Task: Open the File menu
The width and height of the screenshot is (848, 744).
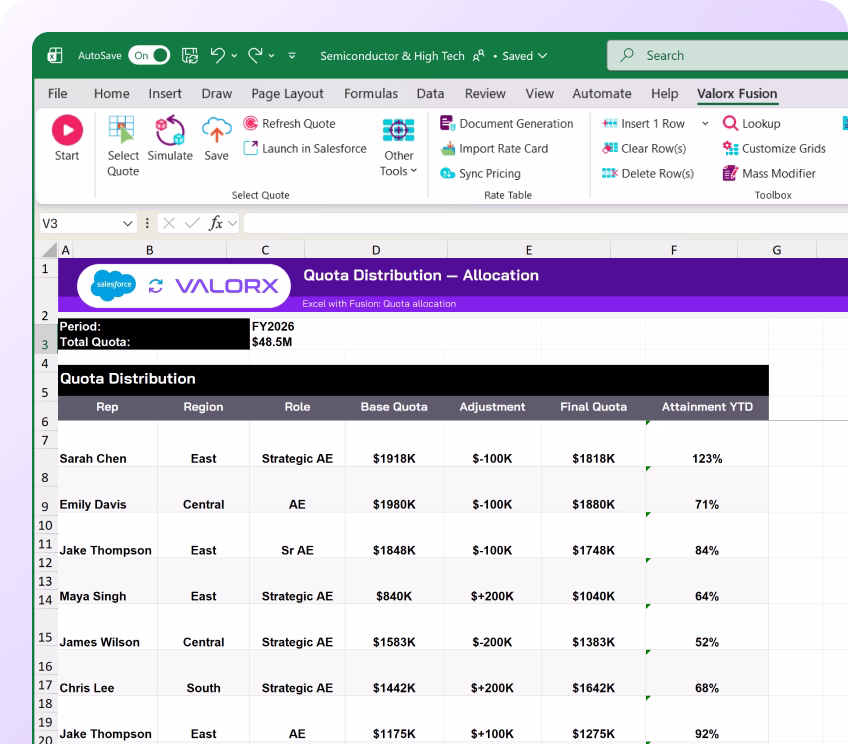Action: tap(57, 94)
